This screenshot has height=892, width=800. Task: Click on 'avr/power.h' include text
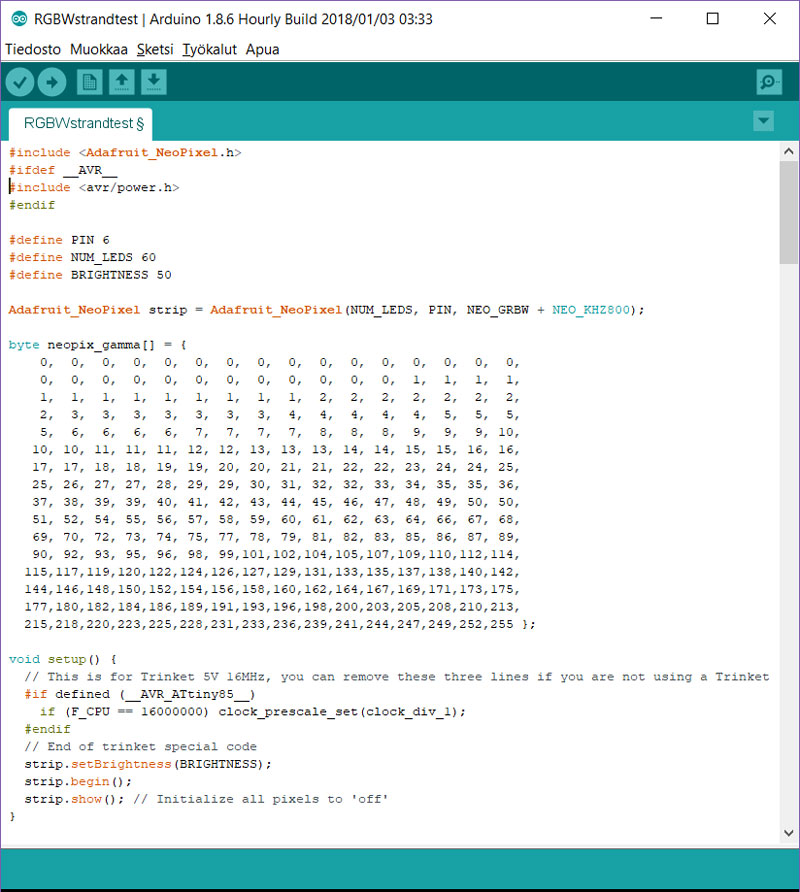point(129,187)
